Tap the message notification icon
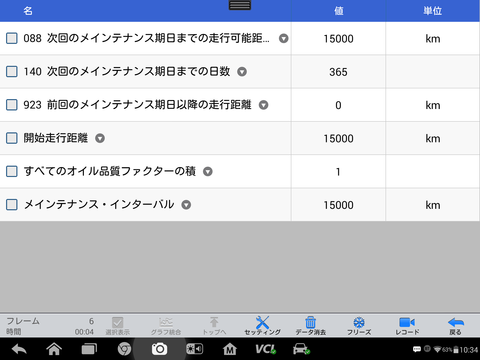This screenshot has width=480, height=360. pos(417,349)
